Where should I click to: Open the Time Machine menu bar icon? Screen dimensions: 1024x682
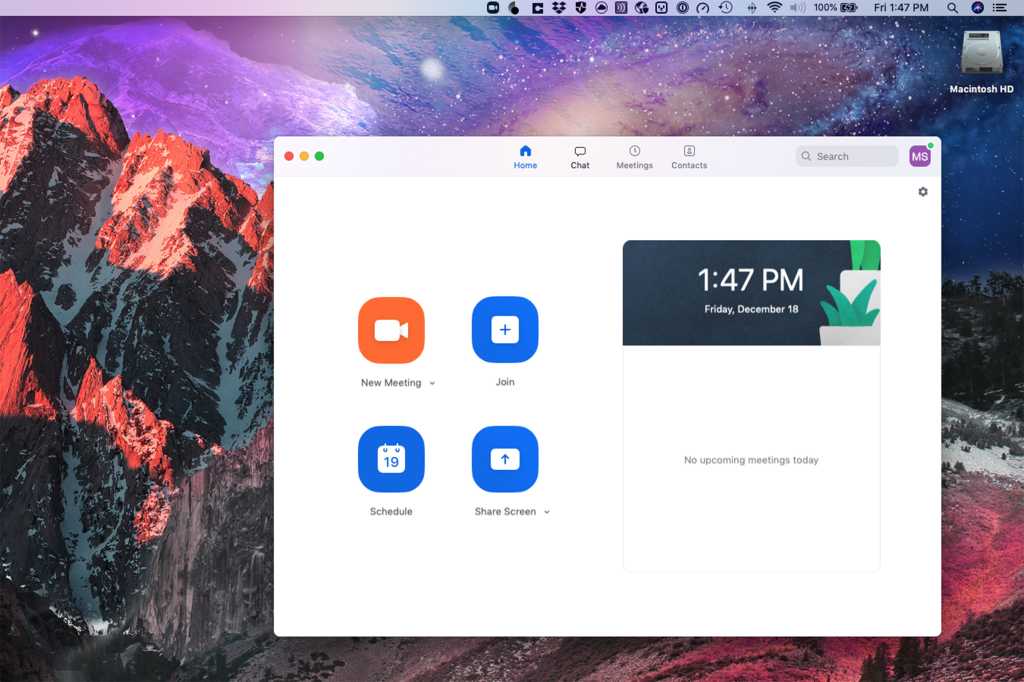[x=726, y=8]
